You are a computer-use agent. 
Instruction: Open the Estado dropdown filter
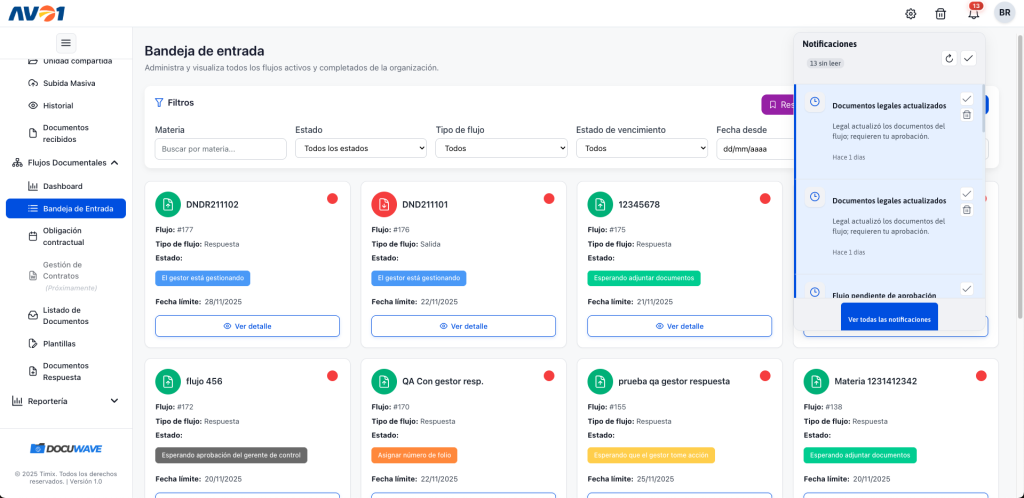pyautogui.click(x=361, y=148)
